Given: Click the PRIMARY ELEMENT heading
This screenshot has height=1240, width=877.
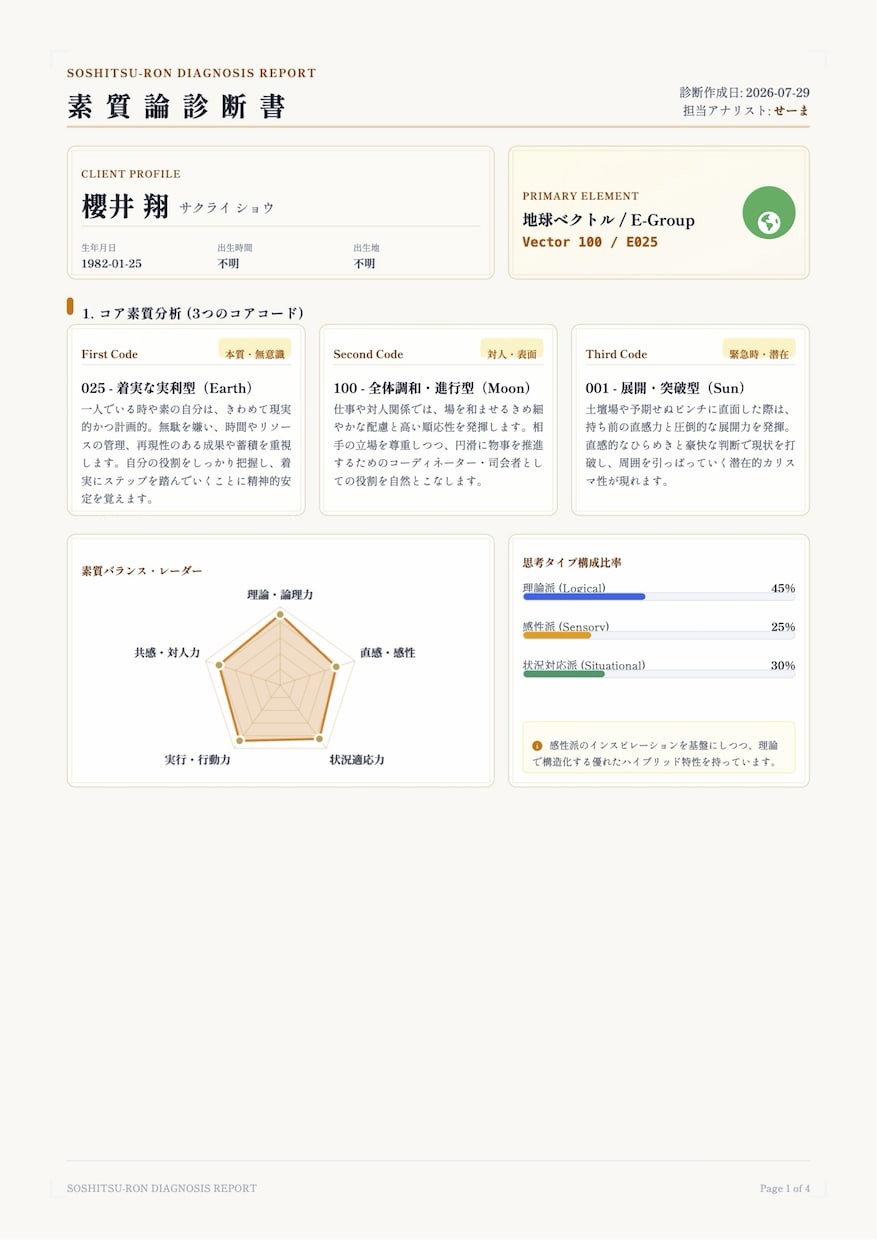Looking at the screenshot, I should coord(580,196).
